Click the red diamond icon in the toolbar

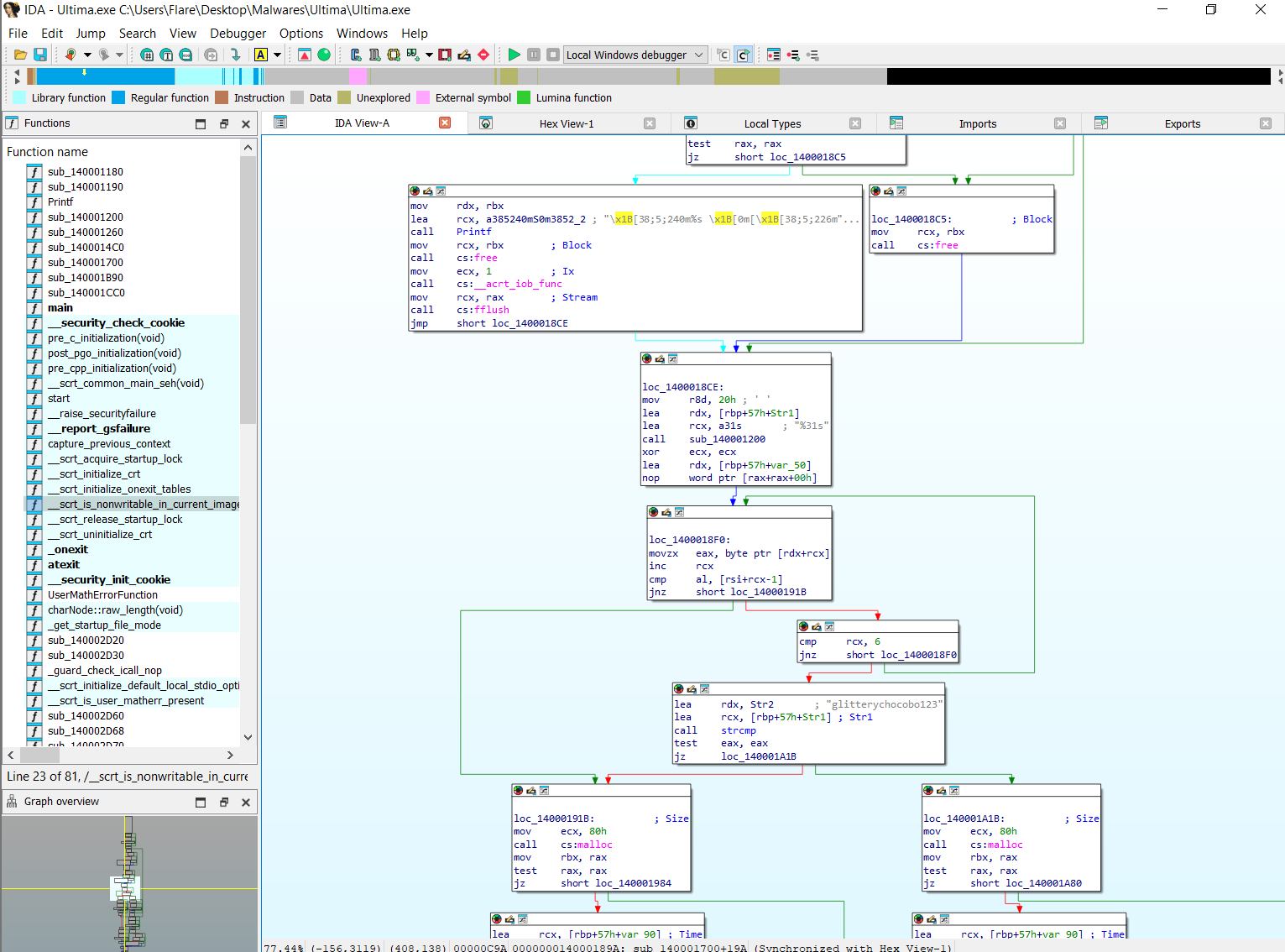tap(483, 55)
